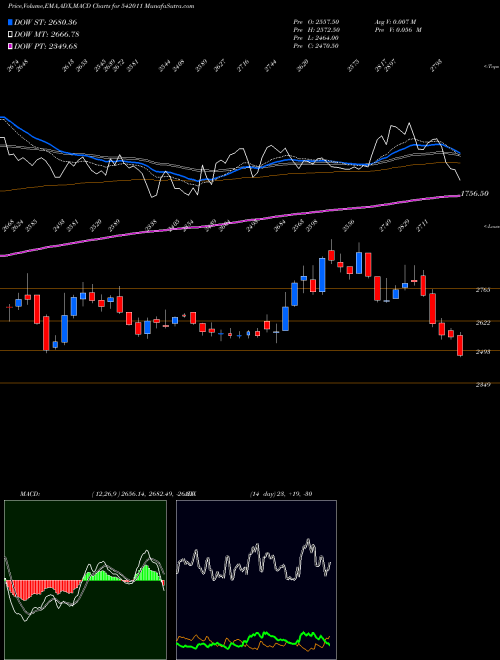Image resolution: width=500 pixels, height=660 pixels.
Task: Click the 2765 price level label
Action: 483,290
